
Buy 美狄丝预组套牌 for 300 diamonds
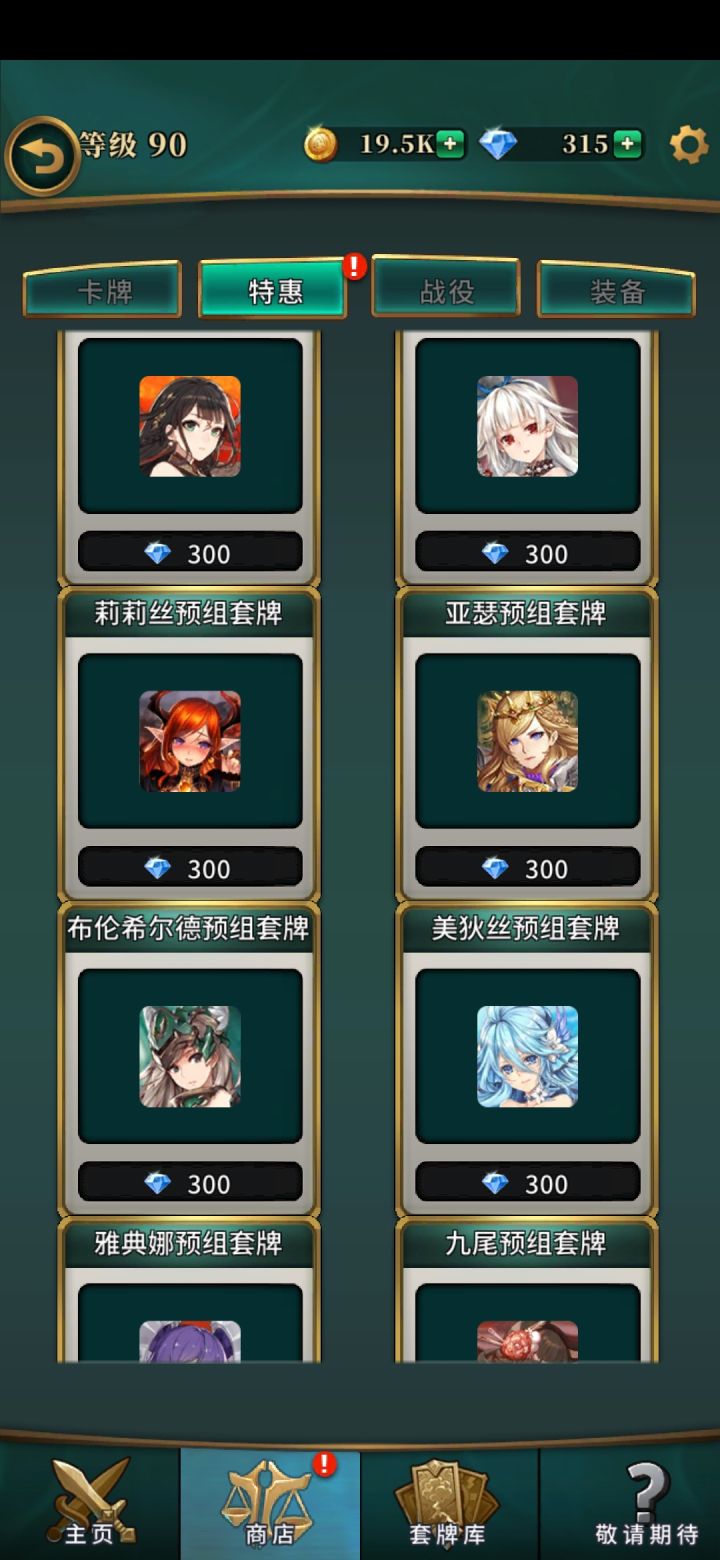click(527, 1183)
